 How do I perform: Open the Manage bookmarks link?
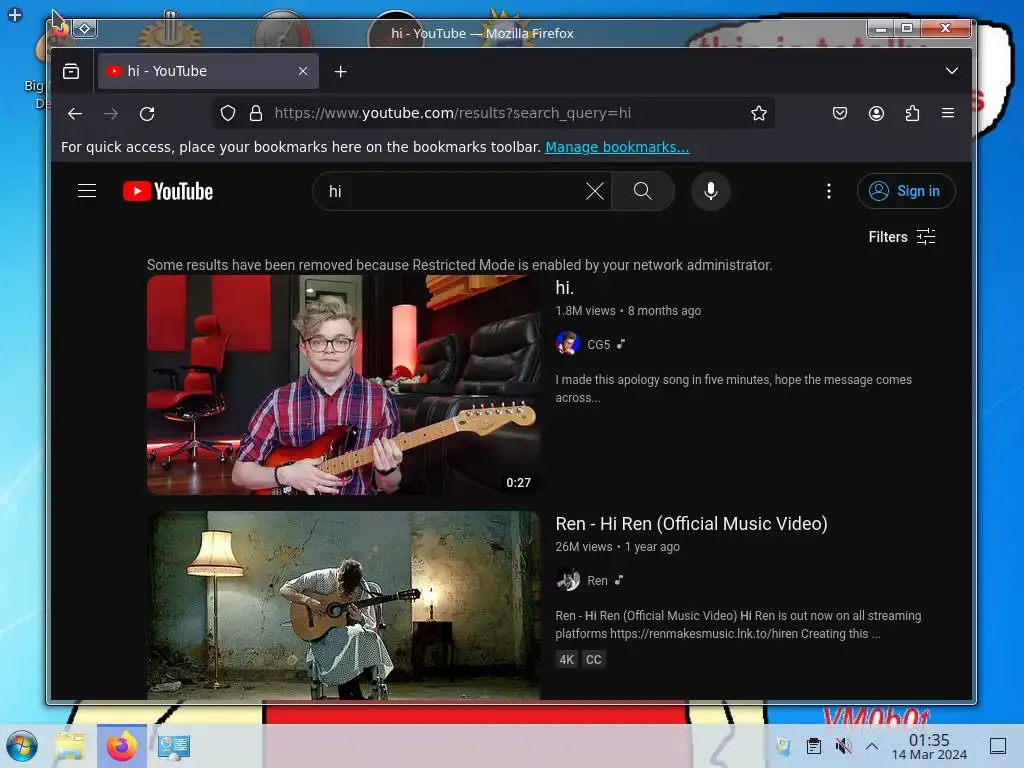617,147
